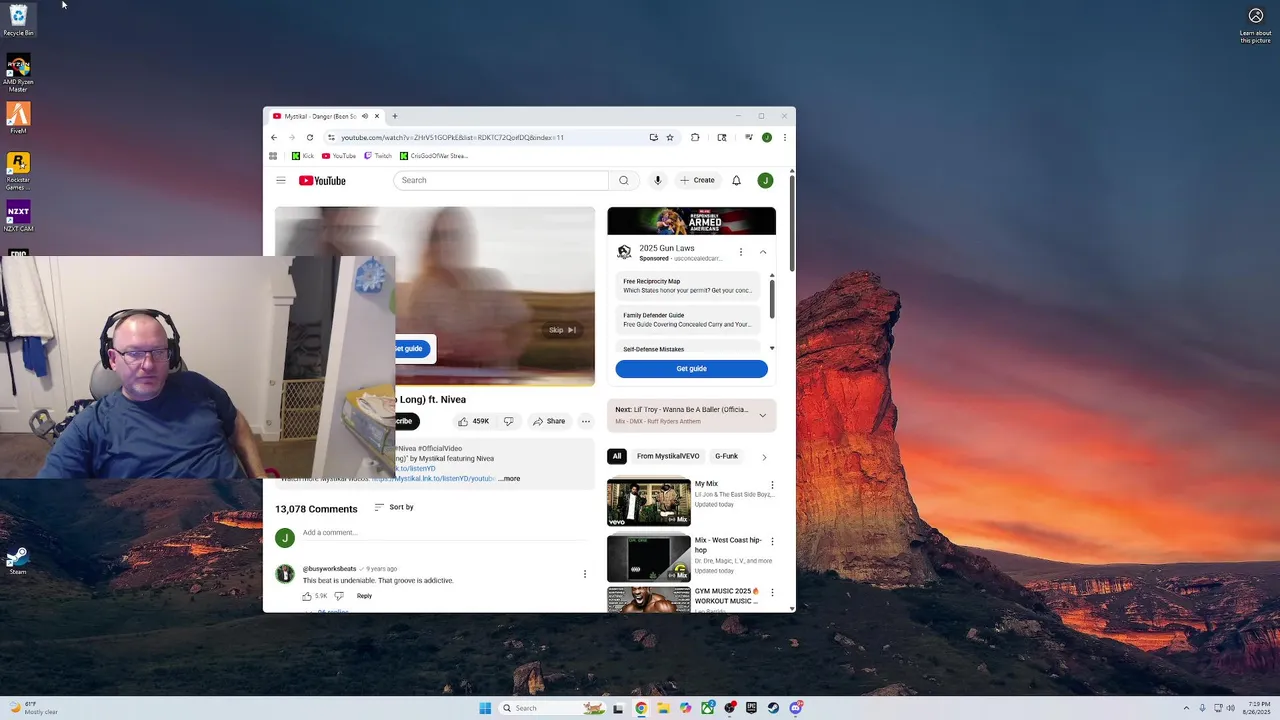Open the My Mix thumbnail
1280x720 pixels.
(x=649, y=502)
